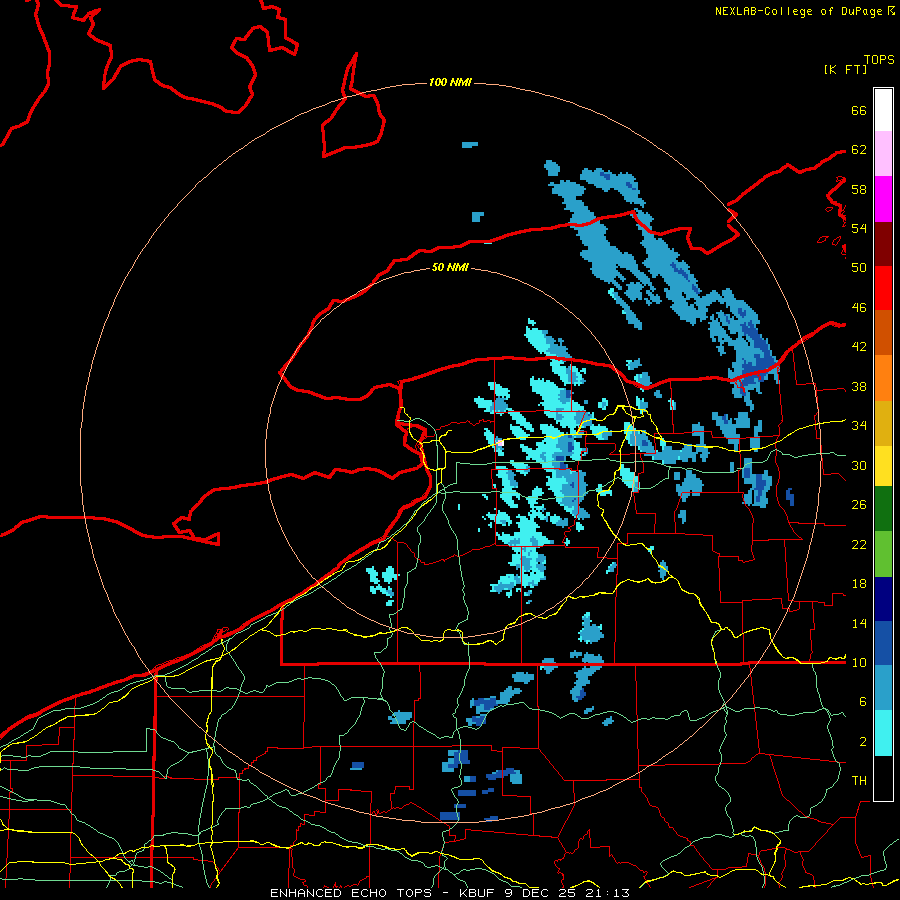Click the legend label 'TH'
This screenshot has height=900, width=900.
(859, 781)
